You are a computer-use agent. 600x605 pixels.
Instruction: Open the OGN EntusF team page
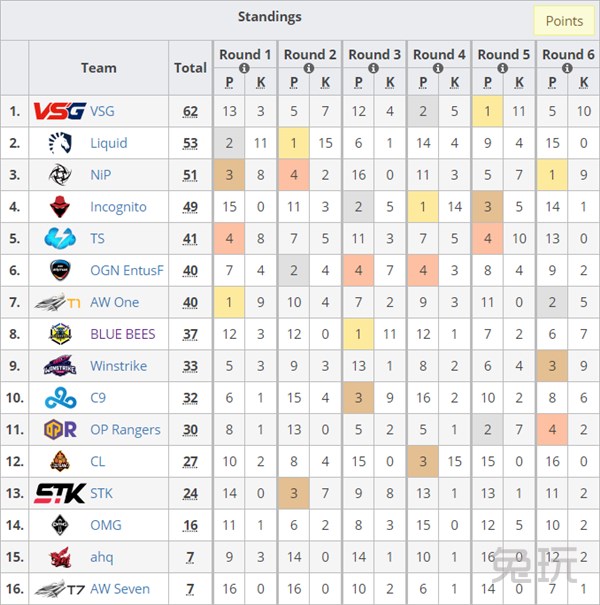pyautogui.click(x=126, y=270)
